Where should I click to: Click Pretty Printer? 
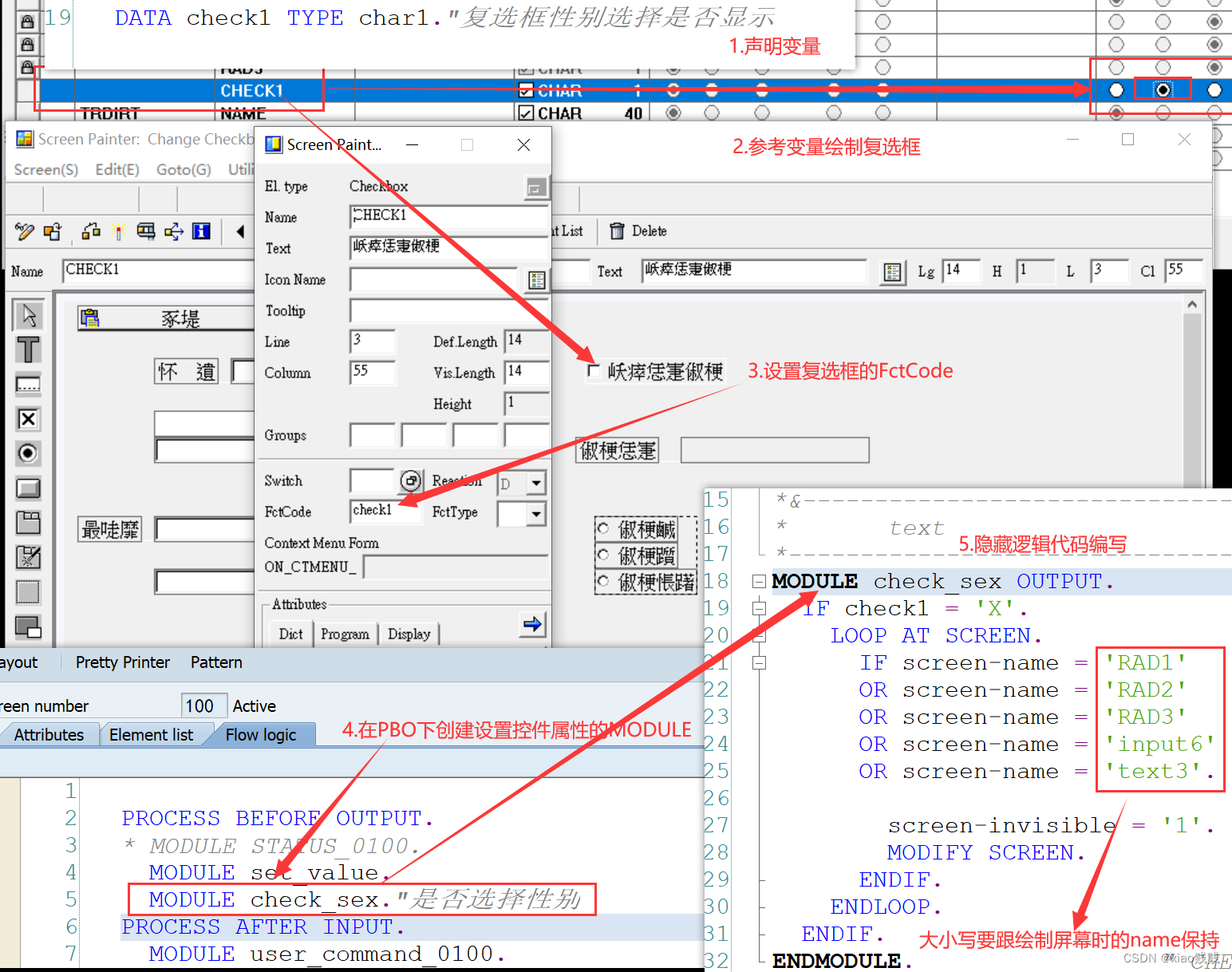point(122,662)
